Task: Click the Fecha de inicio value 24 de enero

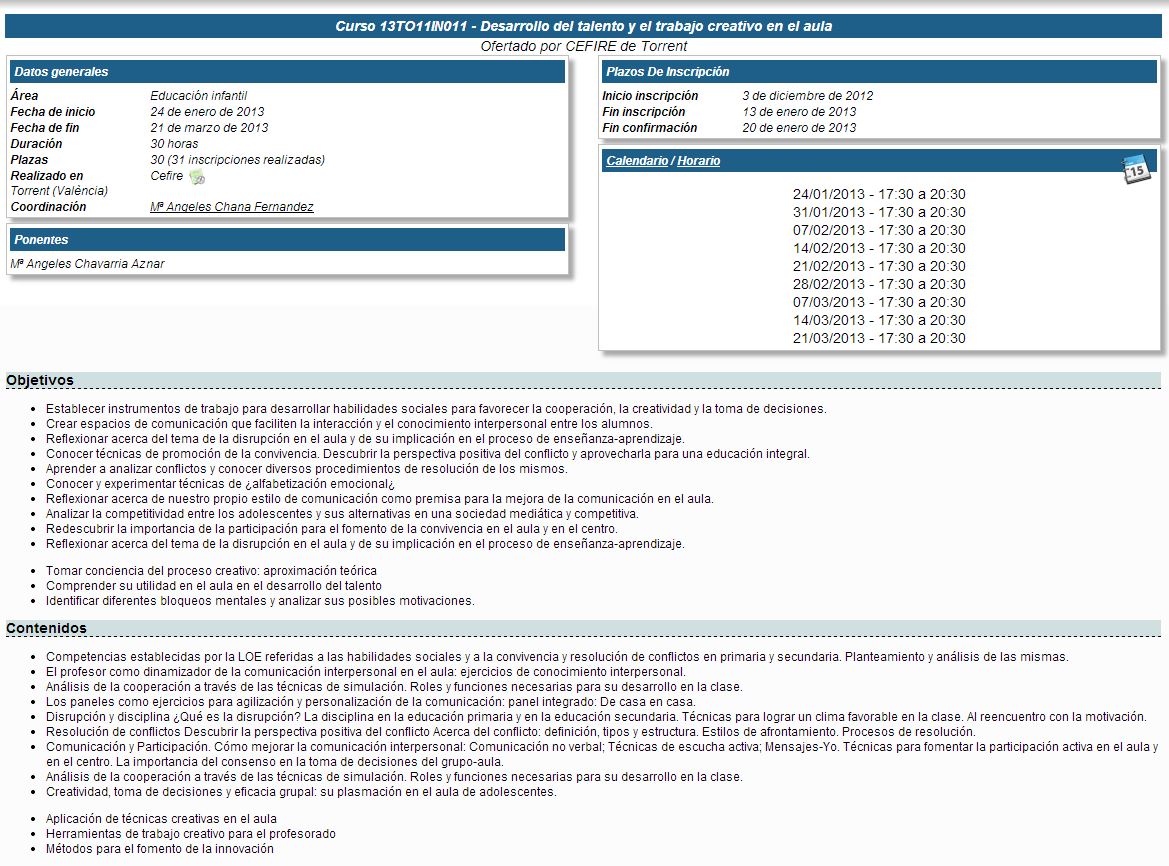Action: point(207,112)
